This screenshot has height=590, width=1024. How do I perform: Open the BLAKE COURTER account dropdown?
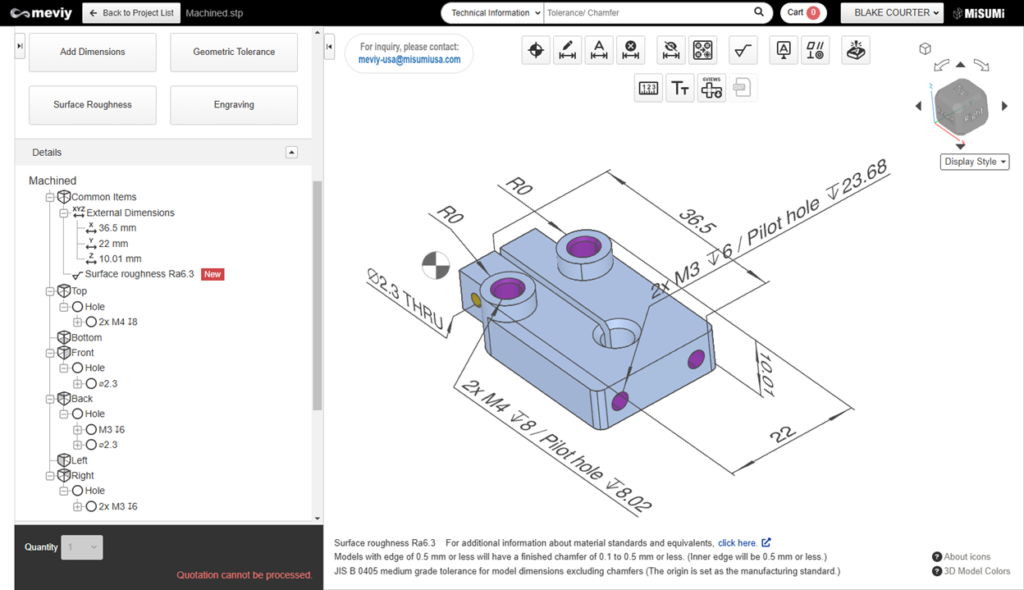click(x=892, y=13)
